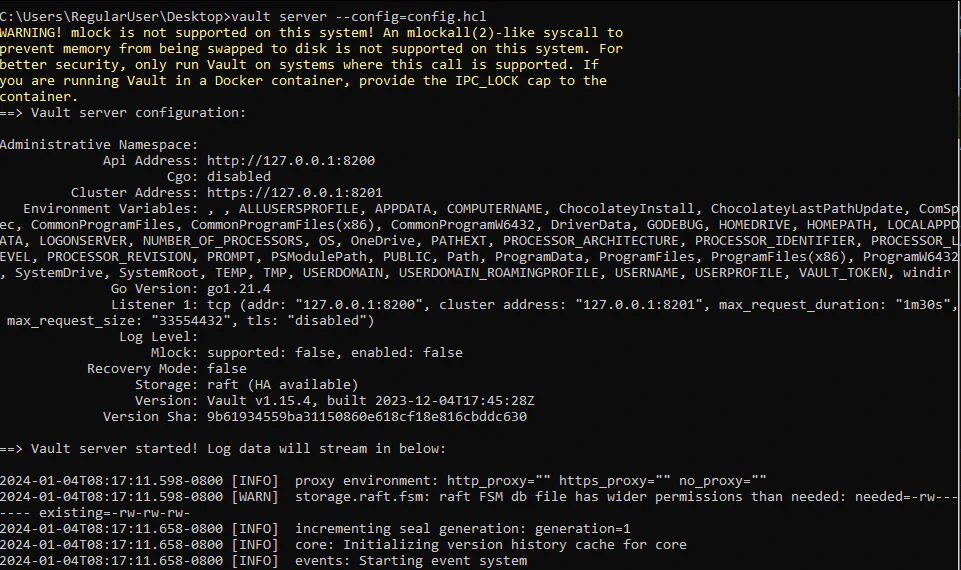Click the Version Sha hash value
The width and height of the screenshot is (961, 570).
pyautogui.click(x=366, y=416)
